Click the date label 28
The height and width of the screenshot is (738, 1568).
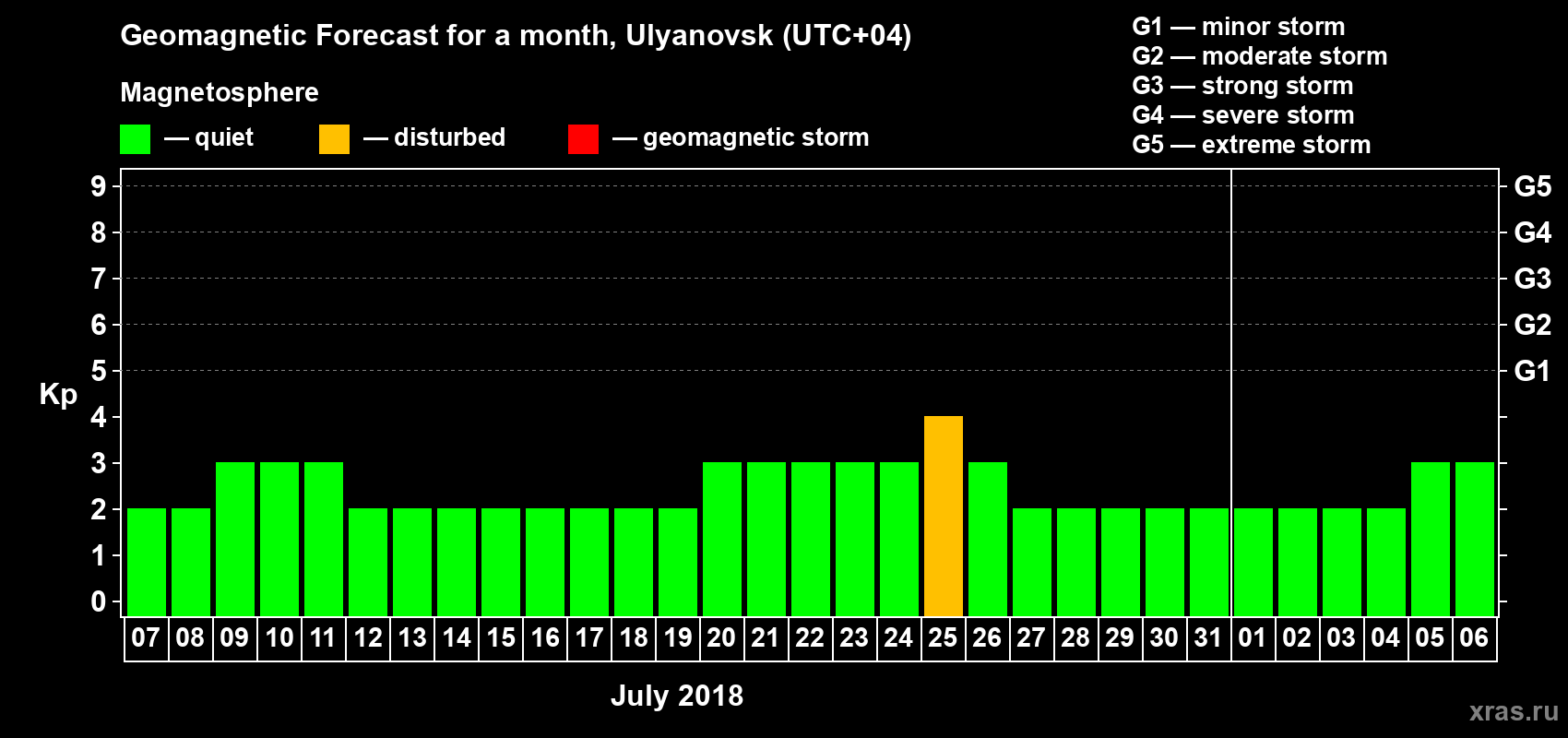coord(1075,637)
